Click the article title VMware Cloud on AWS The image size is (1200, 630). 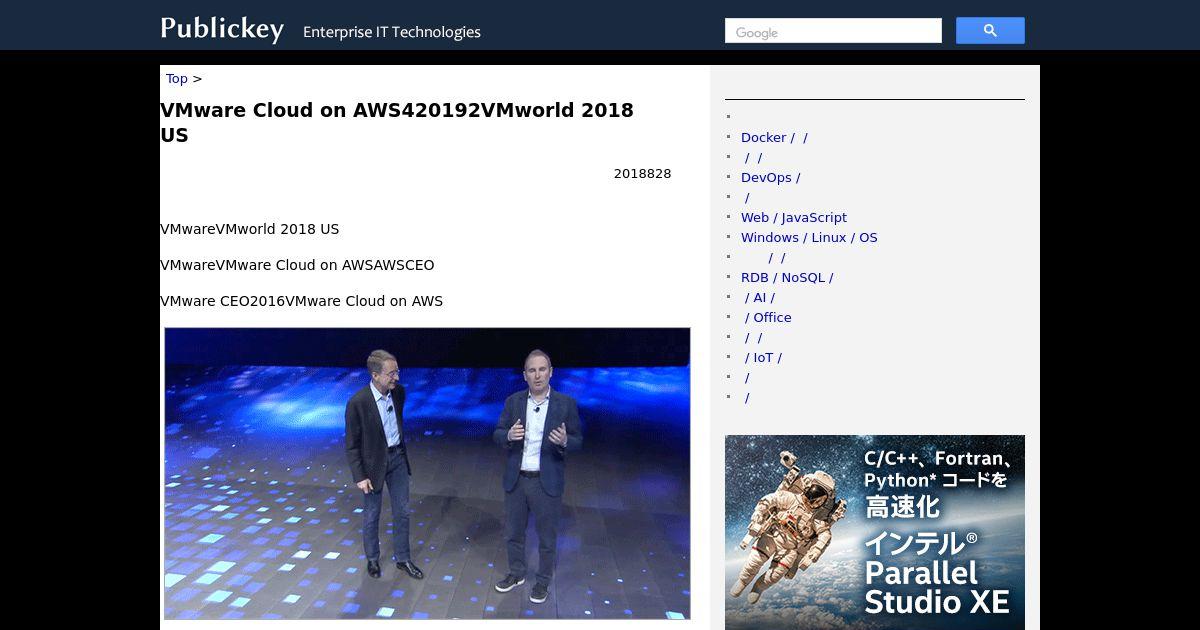(397, 123)
